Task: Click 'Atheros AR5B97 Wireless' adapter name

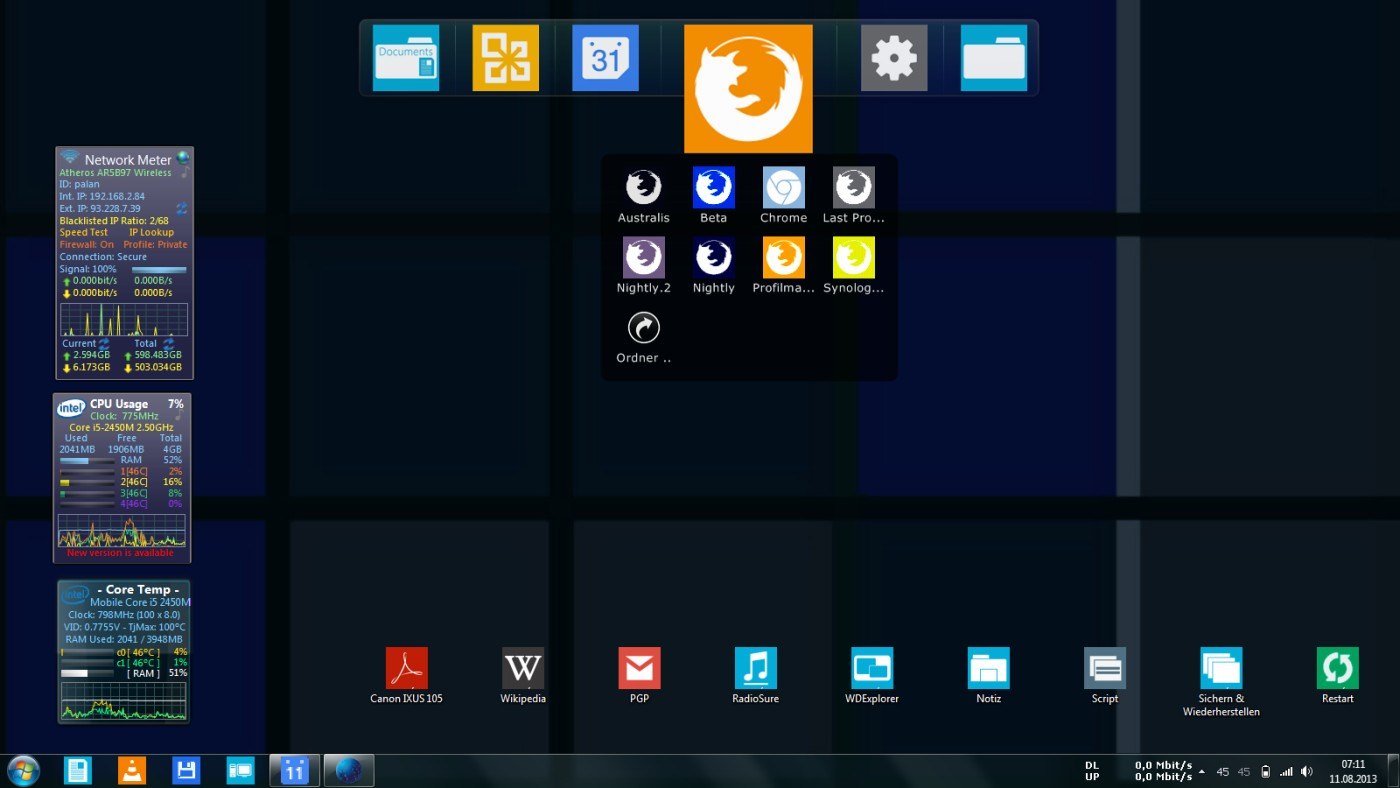Action: click(115, 172)
